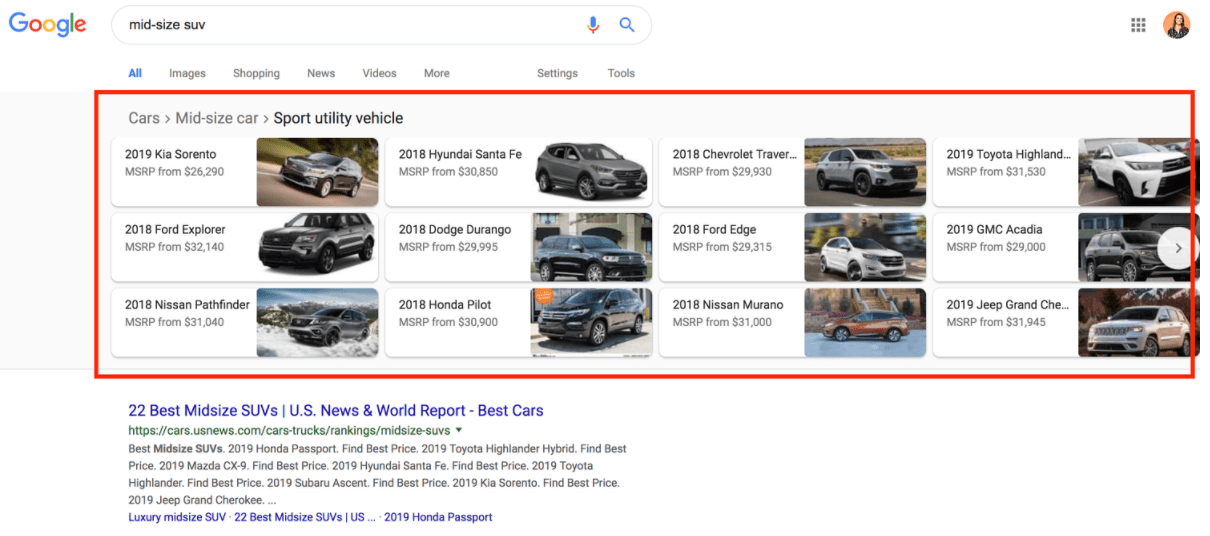
Task: Click the search box containing mid-size suv
Action: (381, 25)
